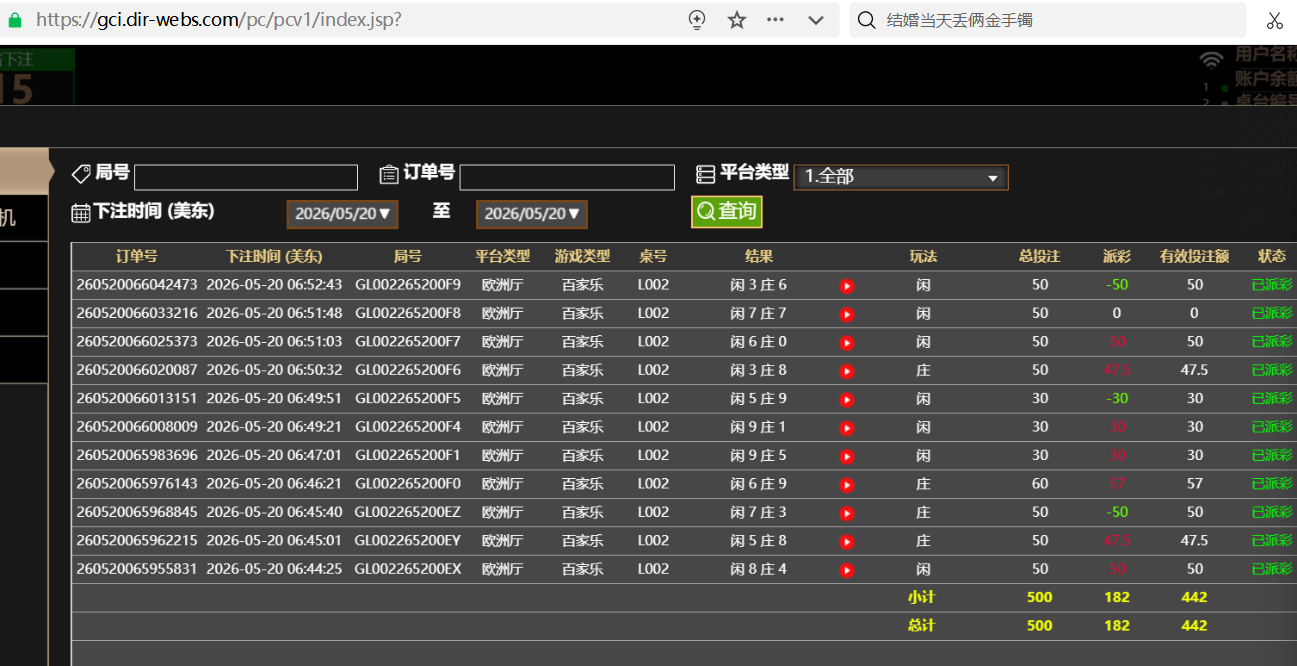
Task: Play video replay for round GL002265200F6
Action: point(847,371)
